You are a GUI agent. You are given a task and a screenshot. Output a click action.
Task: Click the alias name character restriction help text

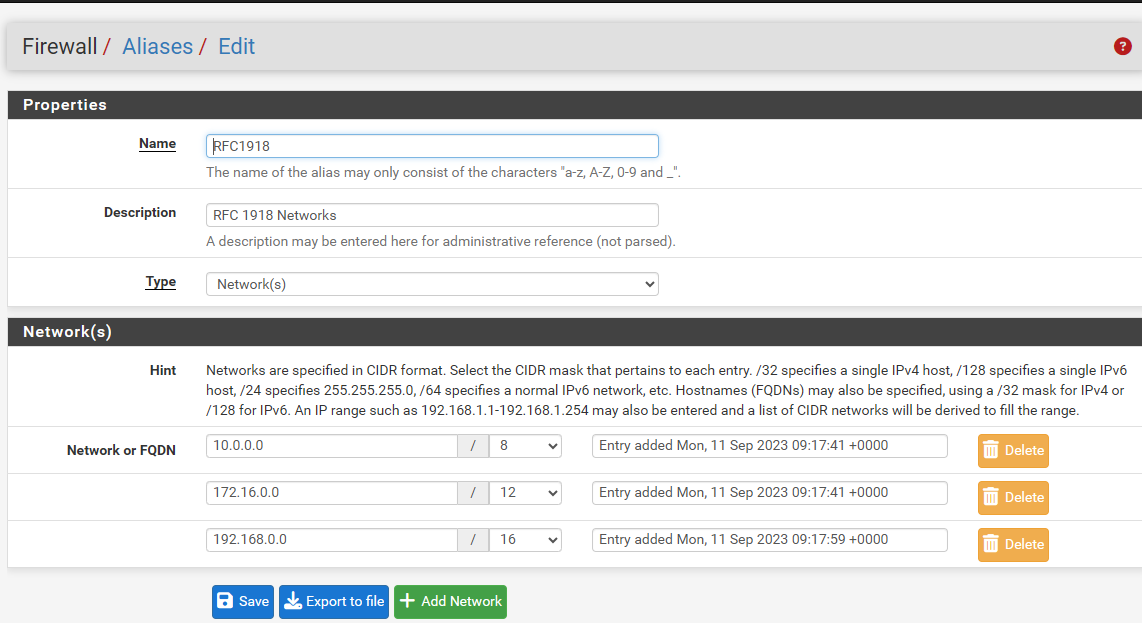click(x=444, y=173)
